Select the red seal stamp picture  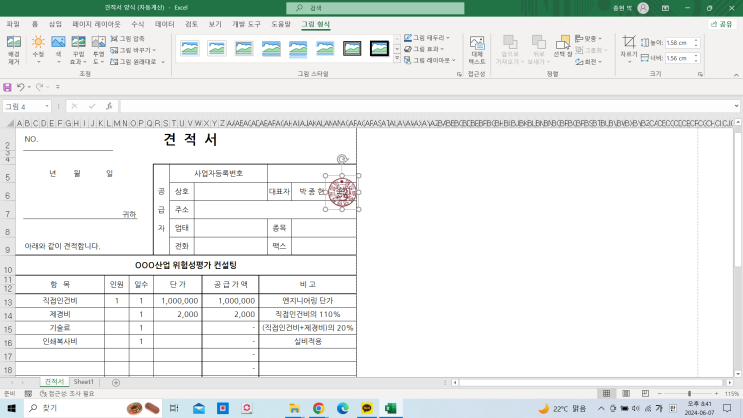click(342, 192)
